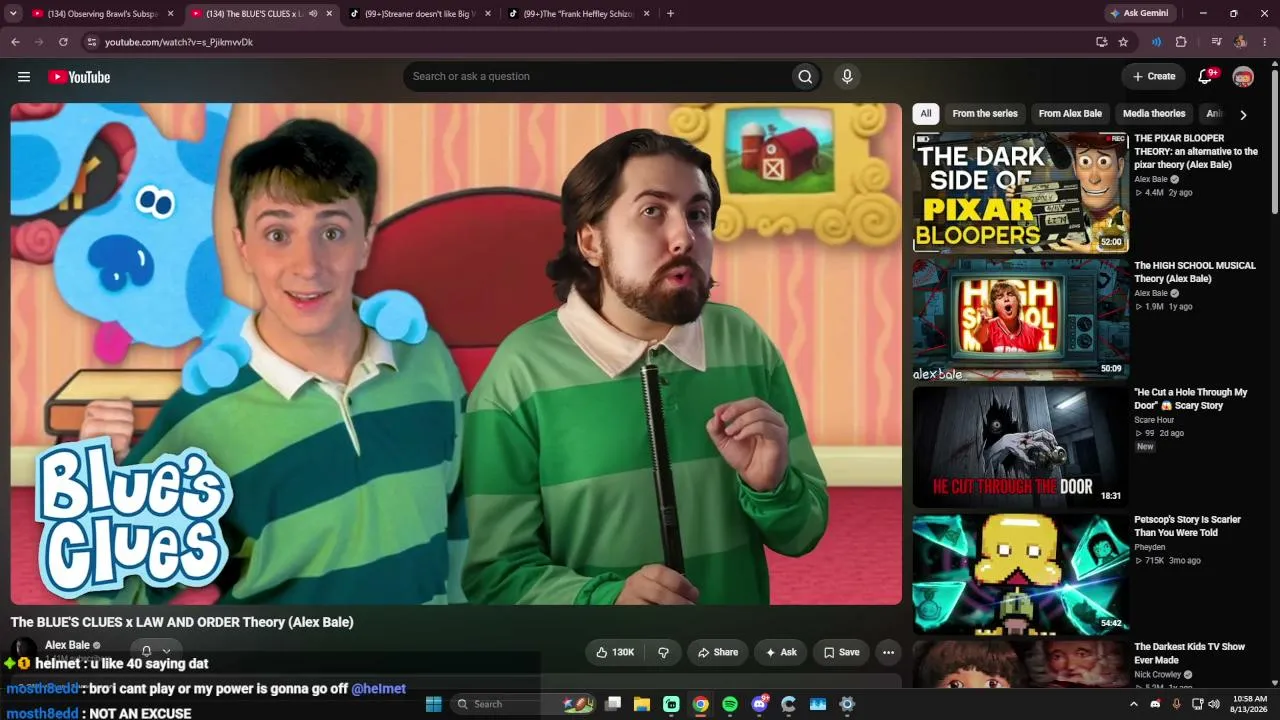Open the Create dropdown button
The width and height of the screenshot is (1280, 720).
[1154, 77]
